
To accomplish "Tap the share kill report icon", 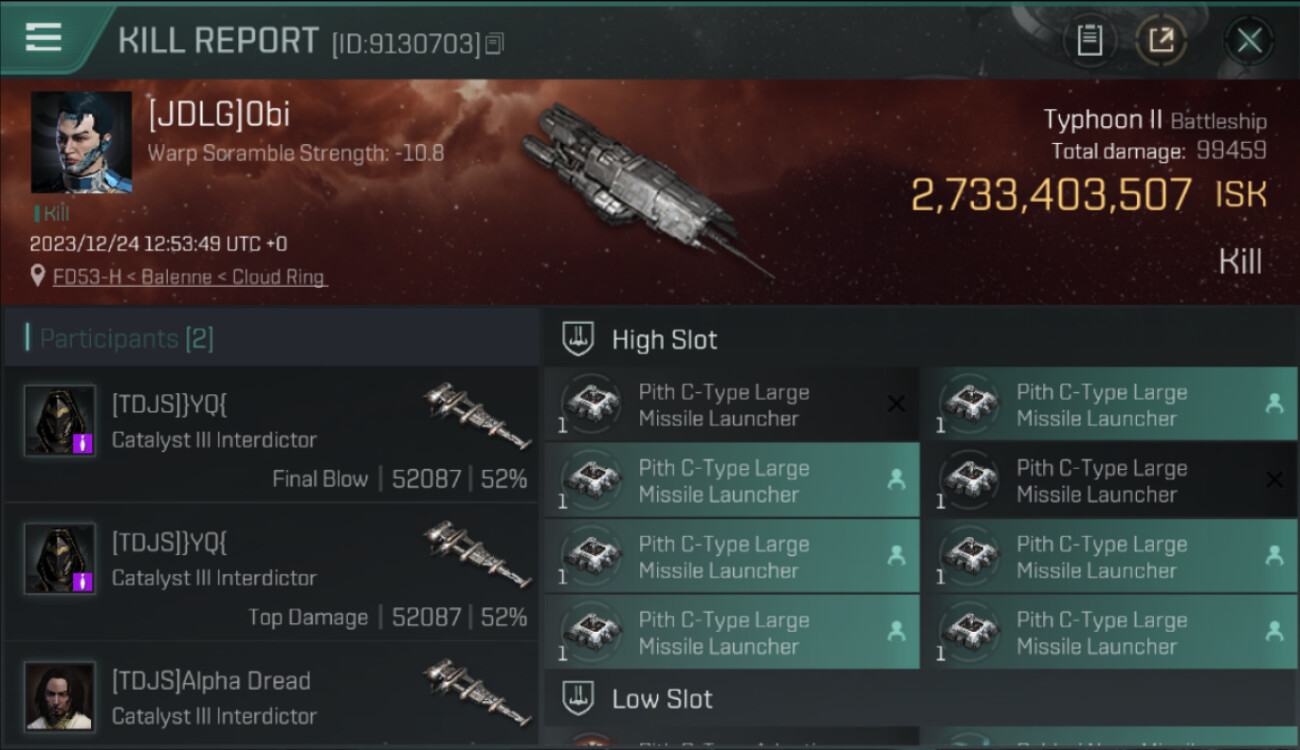I will pos(1160,40).
